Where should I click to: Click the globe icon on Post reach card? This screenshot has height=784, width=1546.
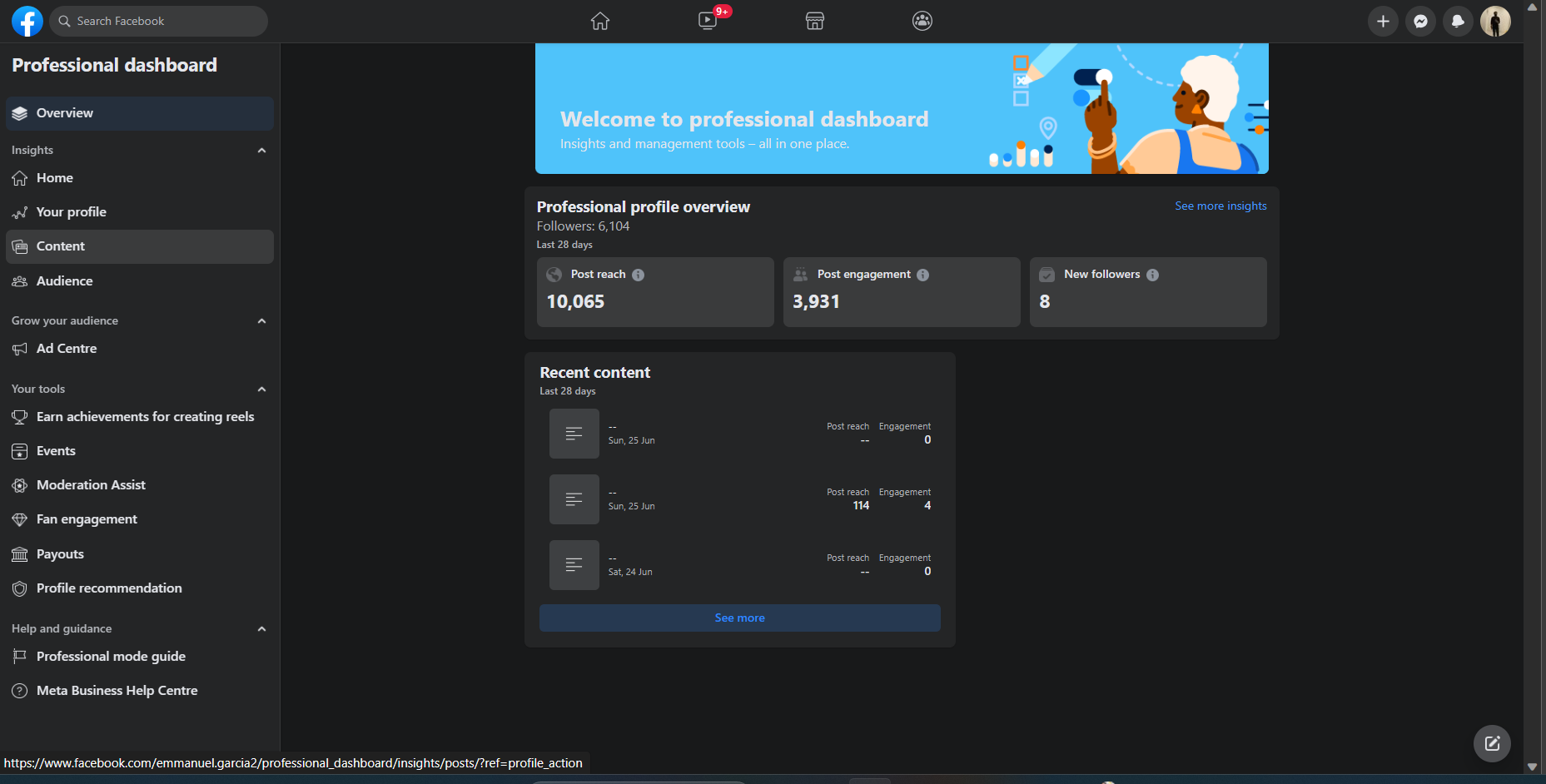pyautogui.click(x=554, y=275)
